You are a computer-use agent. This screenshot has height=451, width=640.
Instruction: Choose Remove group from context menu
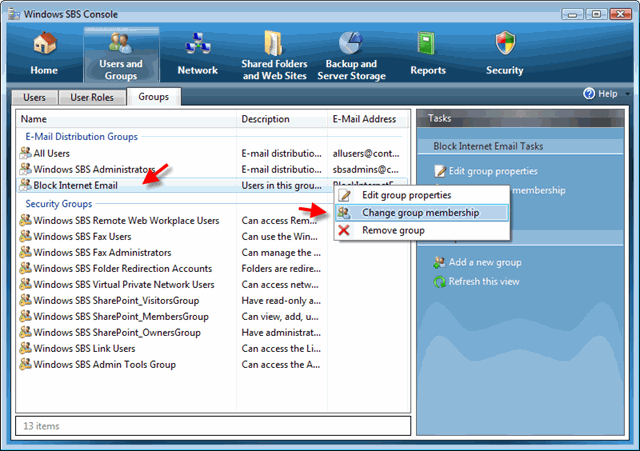(x=422, y=230)
